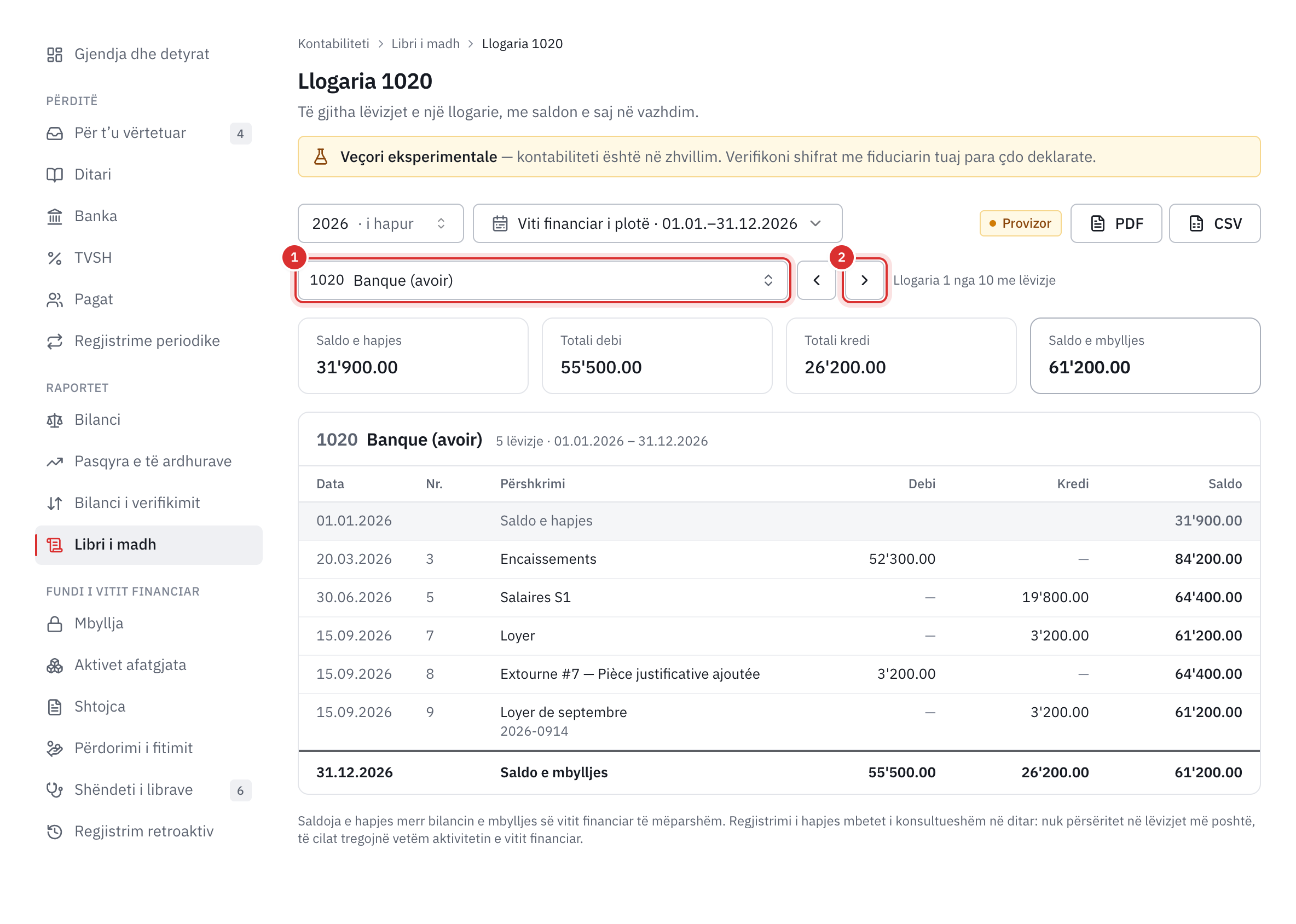Click the badge 4 beside Për t'u vërtetuar

(241, 134)
